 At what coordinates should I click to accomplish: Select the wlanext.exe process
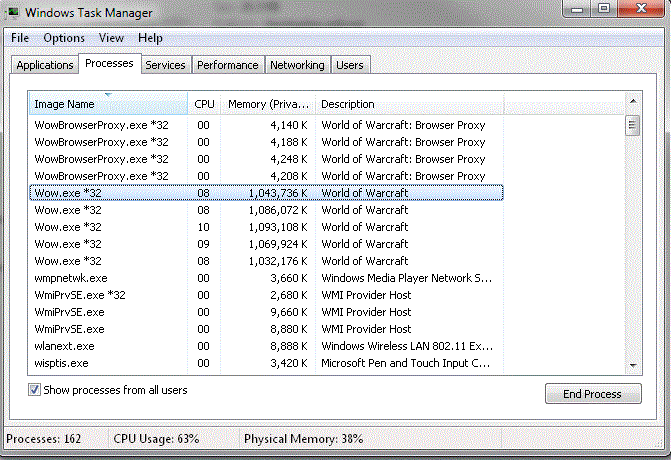pyautogui.click(x=266, y=346)
